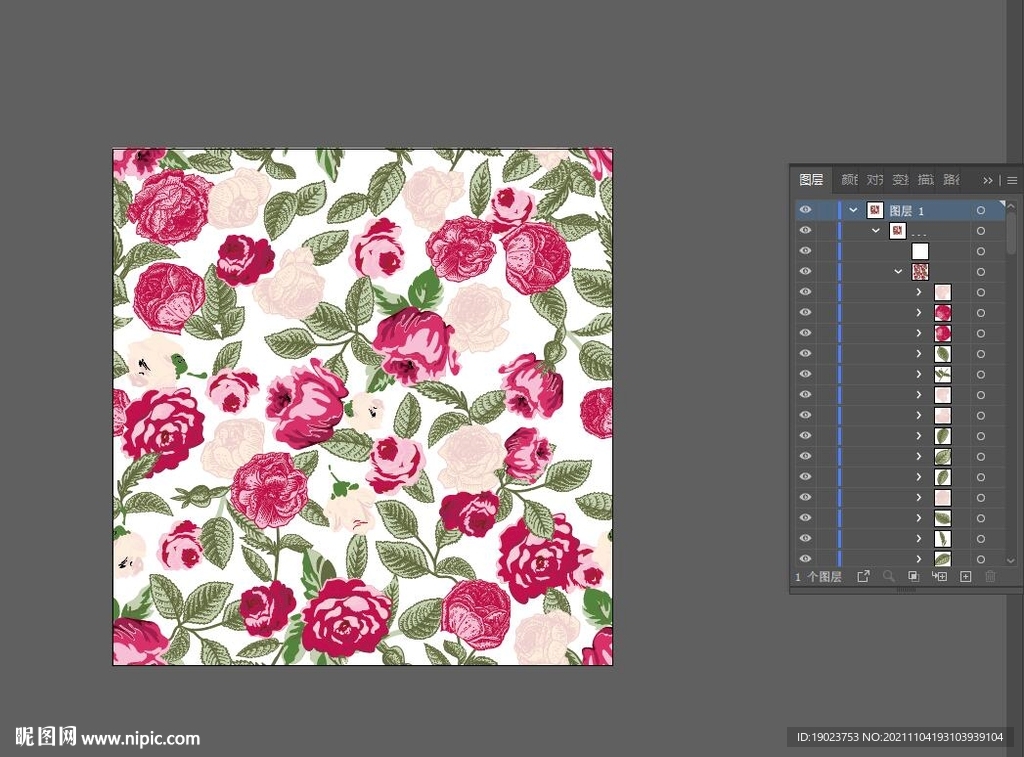Click the target circle of 图层 1
Image resolution: width=1024 pixels, height=757 pixels.
click(981, 211)
